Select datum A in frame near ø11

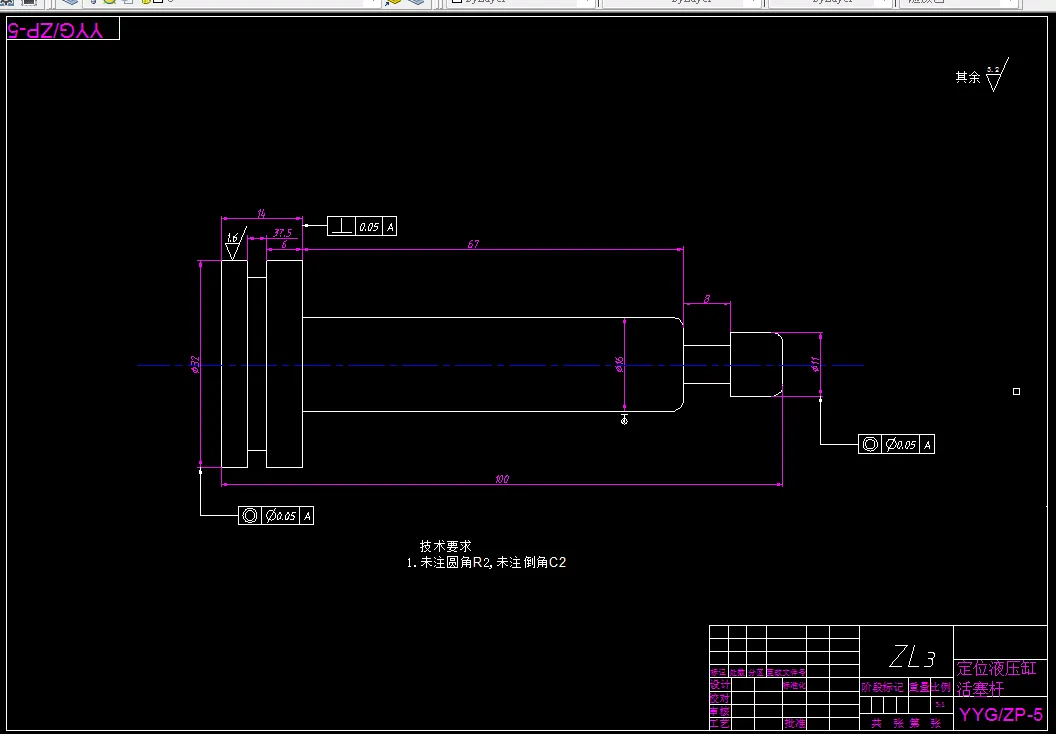click(x=927, y=445)
